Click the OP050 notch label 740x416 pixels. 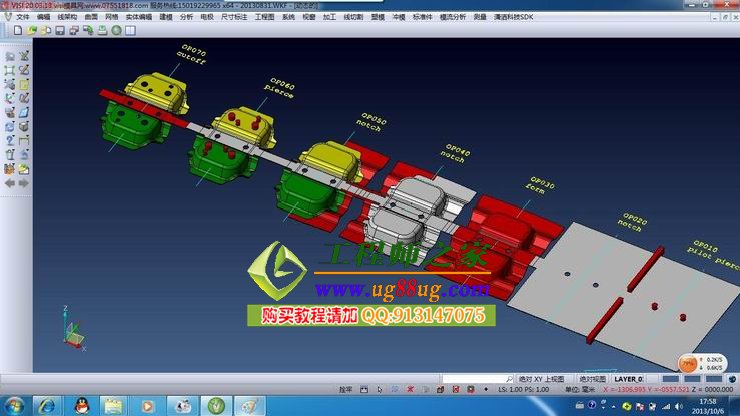coord(371,122)
